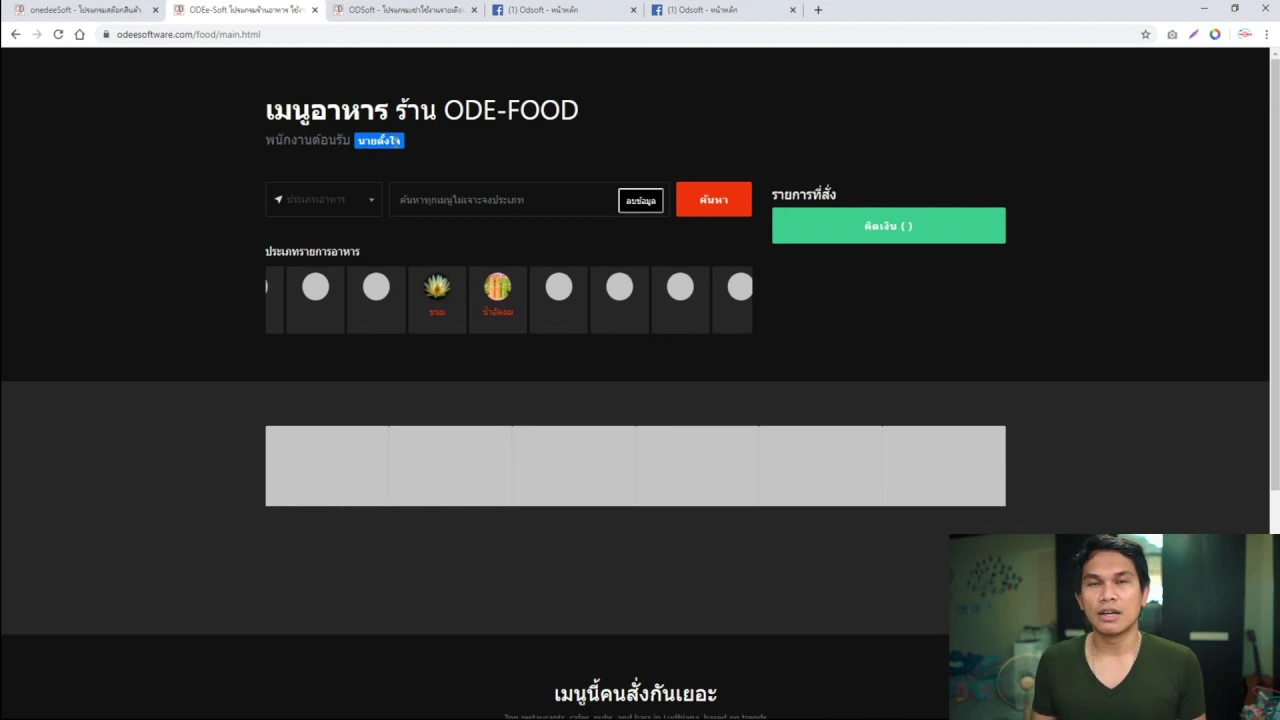The width and height of the screenshot is (1280, 720).
Task: Click the ลบข้อมูล clear button
Action: click(x=641, y=200)
